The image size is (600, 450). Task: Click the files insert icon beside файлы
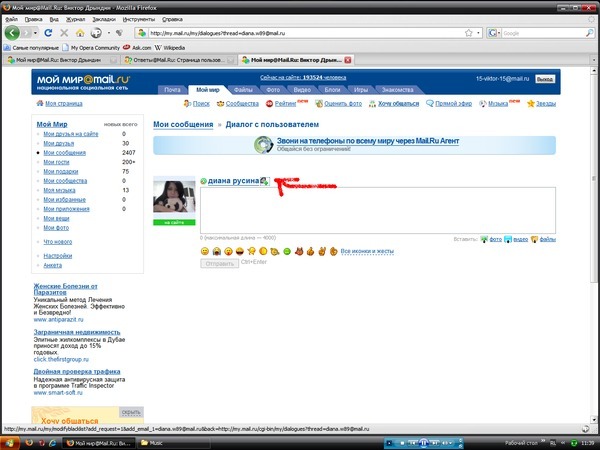pyautogui.click(x=534, y=239)
